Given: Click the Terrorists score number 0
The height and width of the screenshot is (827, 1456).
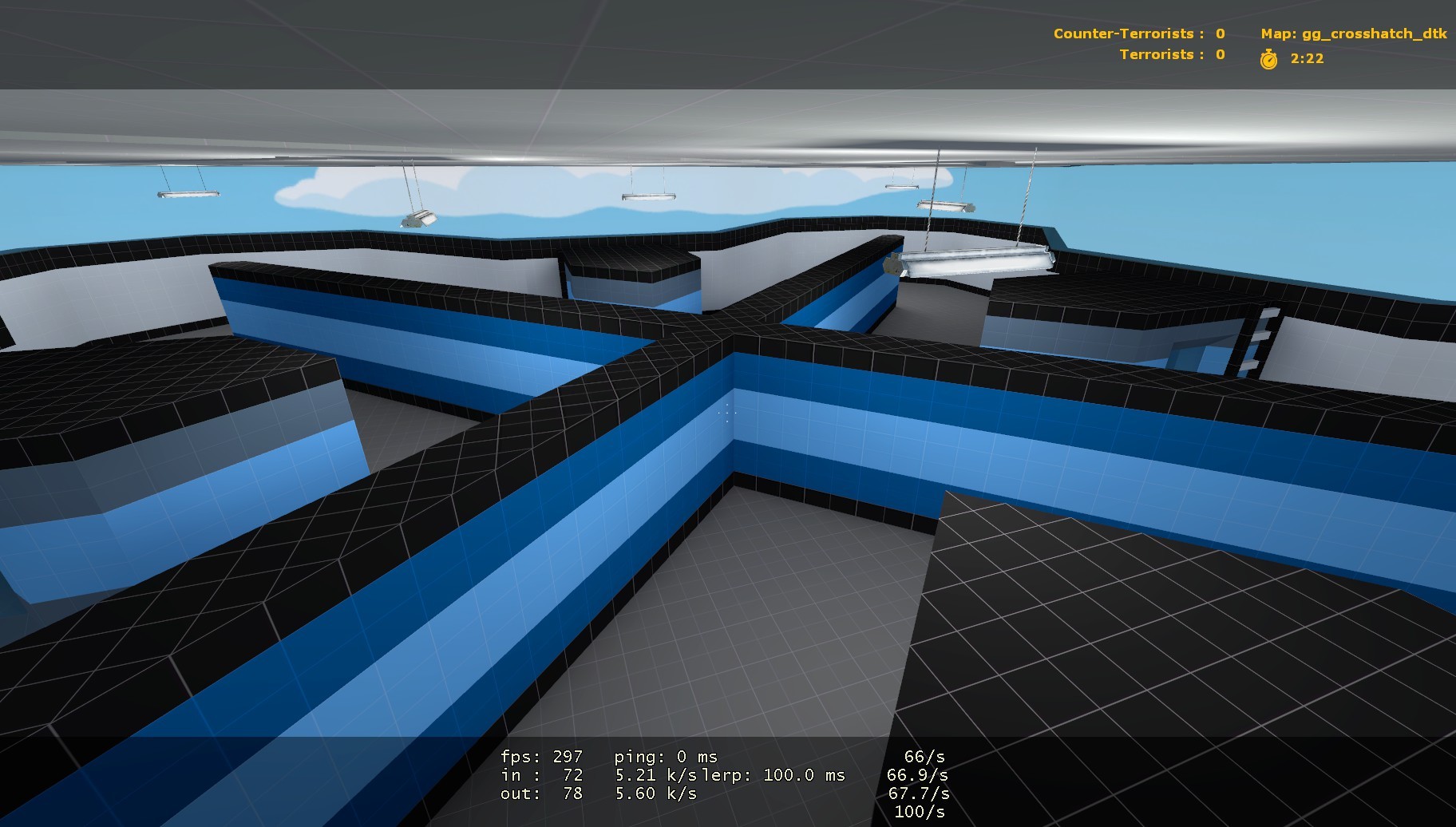Looking at the screenshot, I should pyautogui.click(x=1220, y=54).
